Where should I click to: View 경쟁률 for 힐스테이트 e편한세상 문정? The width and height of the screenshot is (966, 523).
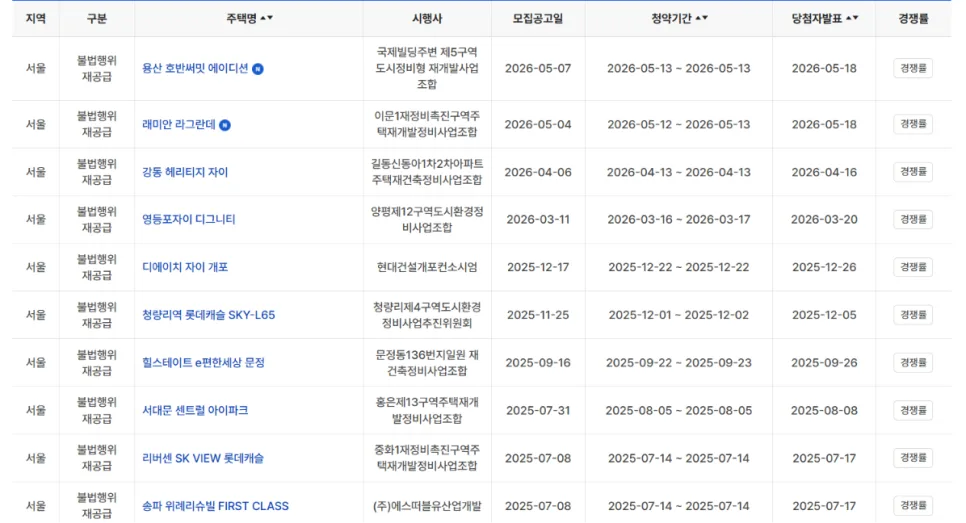913,362
